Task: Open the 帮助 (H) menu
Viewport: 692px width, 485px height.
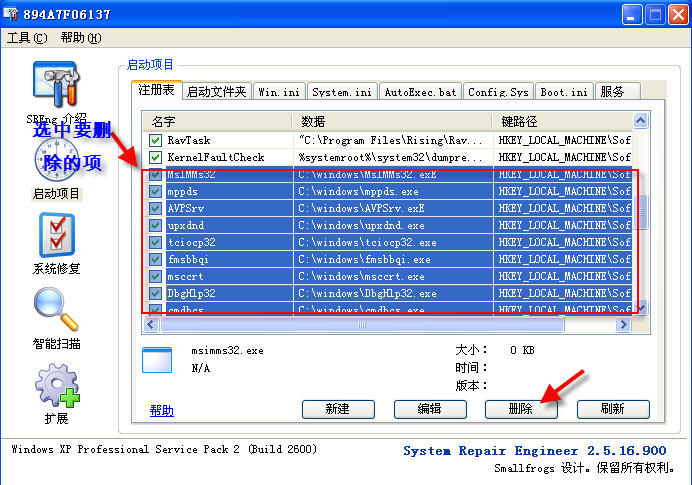Action: tap(81, 38)
